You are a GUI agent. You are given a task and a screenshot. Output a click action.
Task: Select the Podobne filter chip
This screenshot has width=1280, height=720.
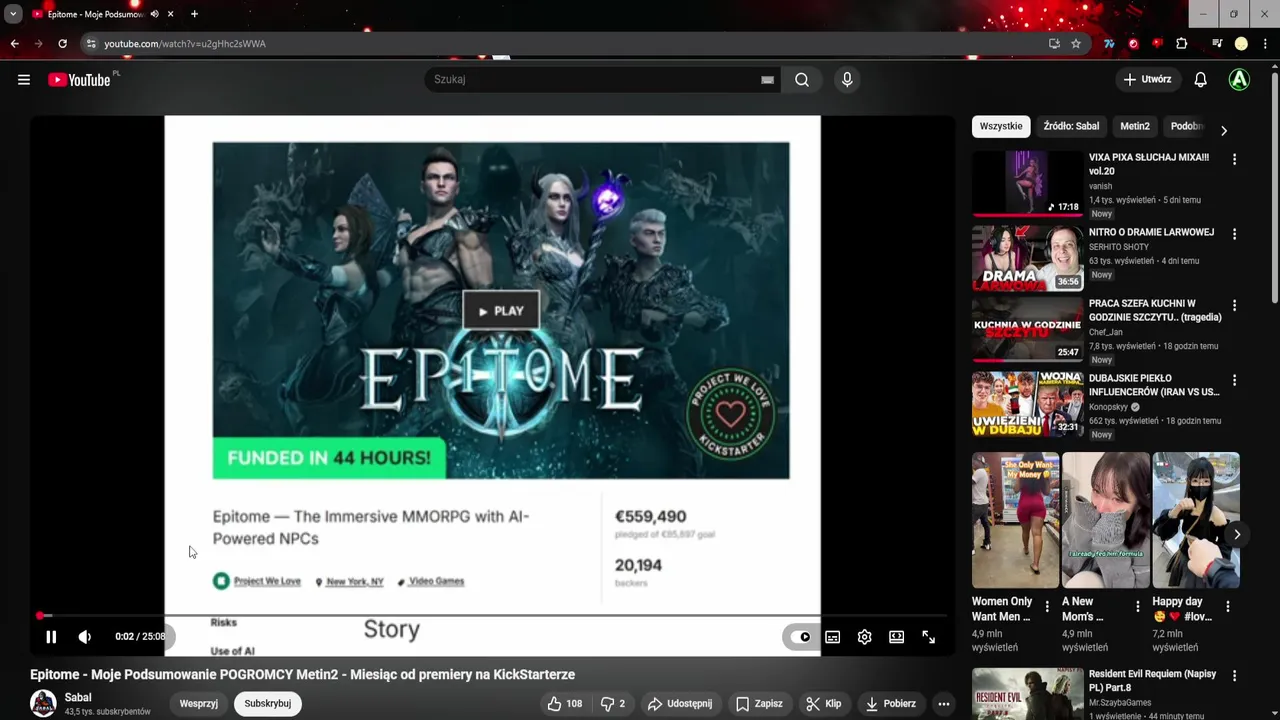(x=1186, y=126)
